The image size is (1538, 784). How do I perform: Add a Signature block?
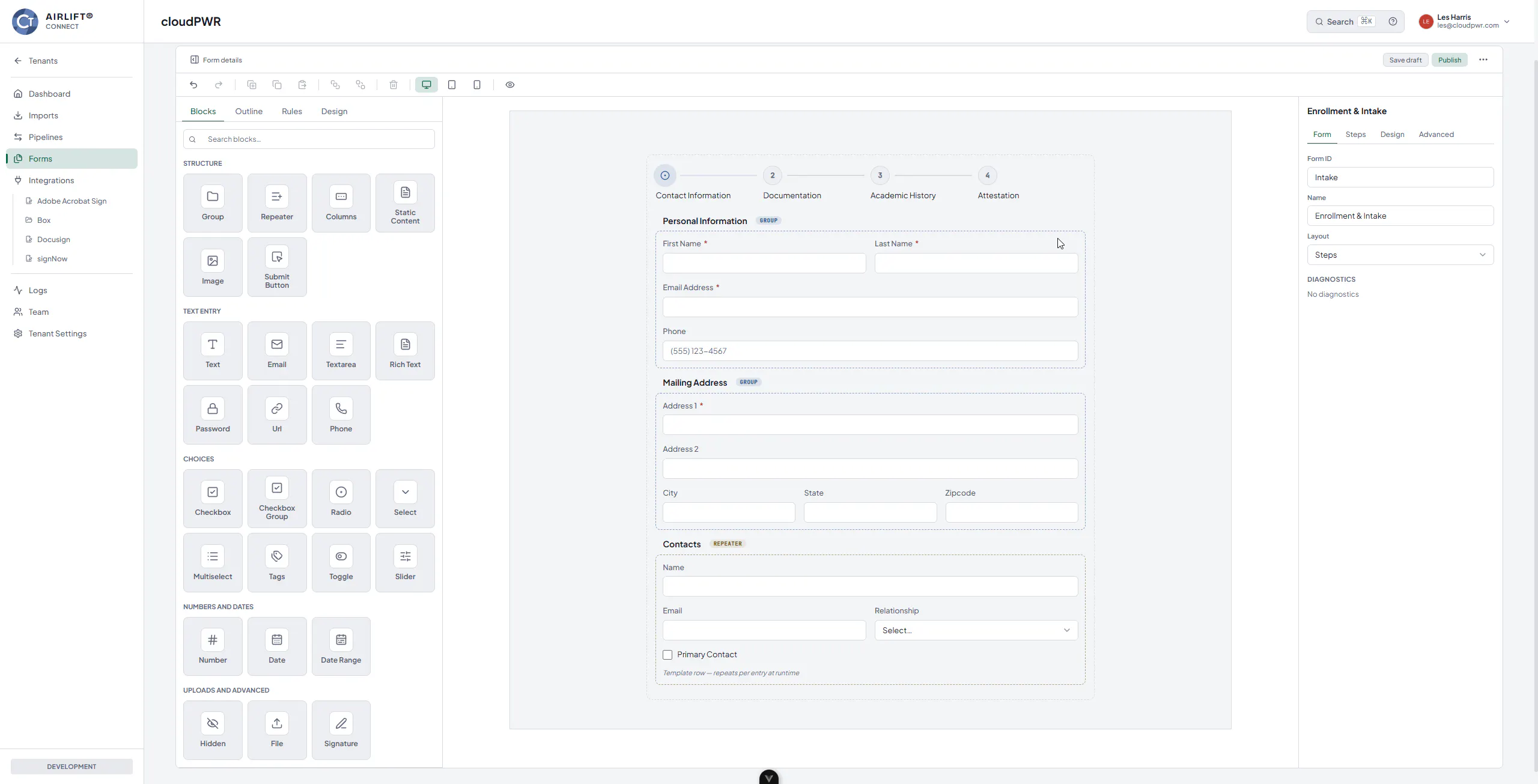(x=341, y=730)
